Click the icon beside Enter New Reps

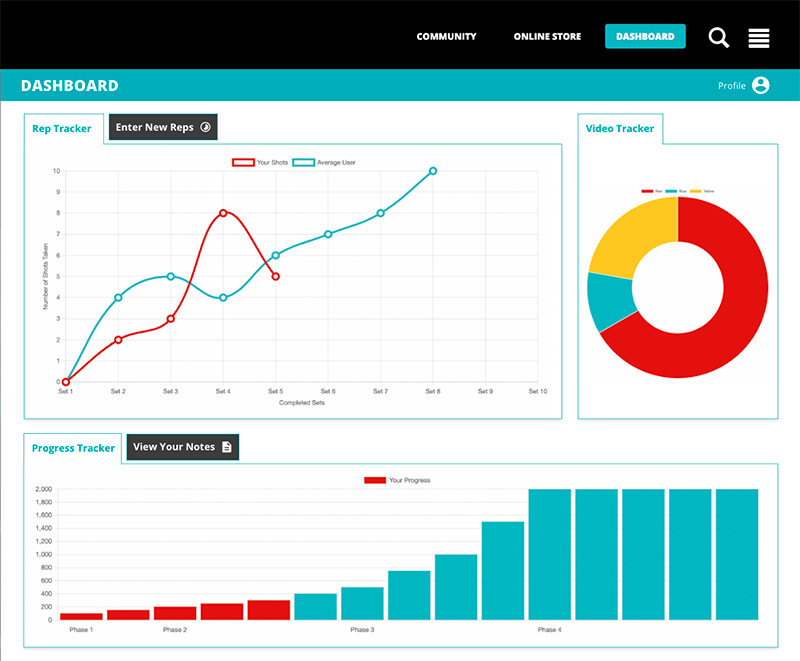coord(205,127)
